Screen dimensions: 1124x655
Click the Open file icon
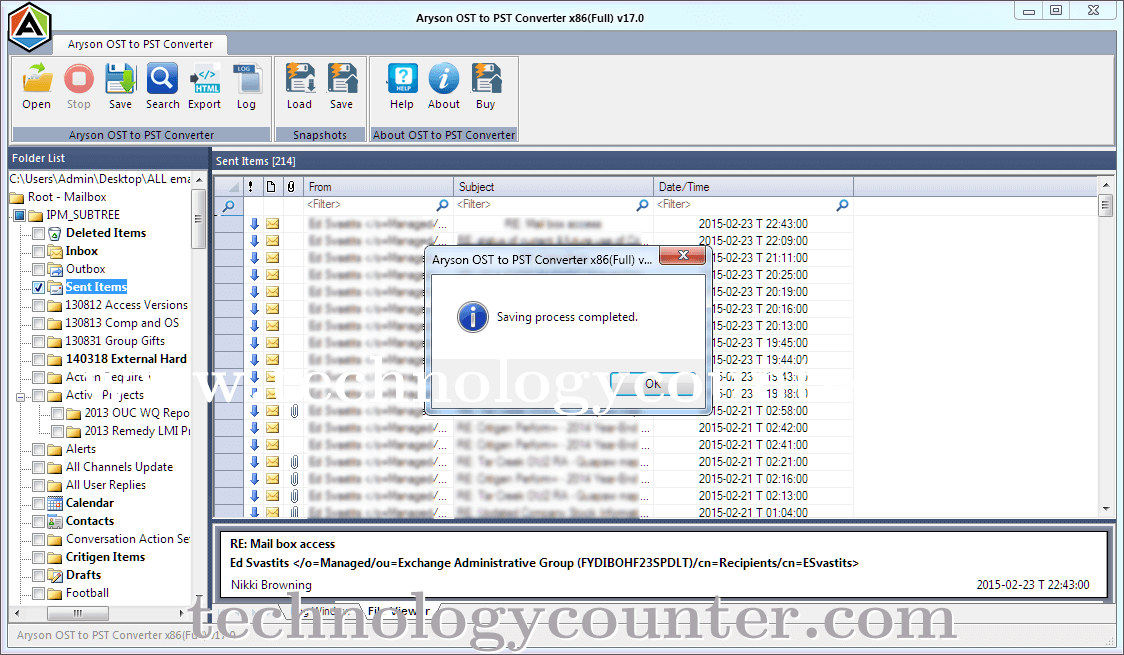(x=37, y=79)
